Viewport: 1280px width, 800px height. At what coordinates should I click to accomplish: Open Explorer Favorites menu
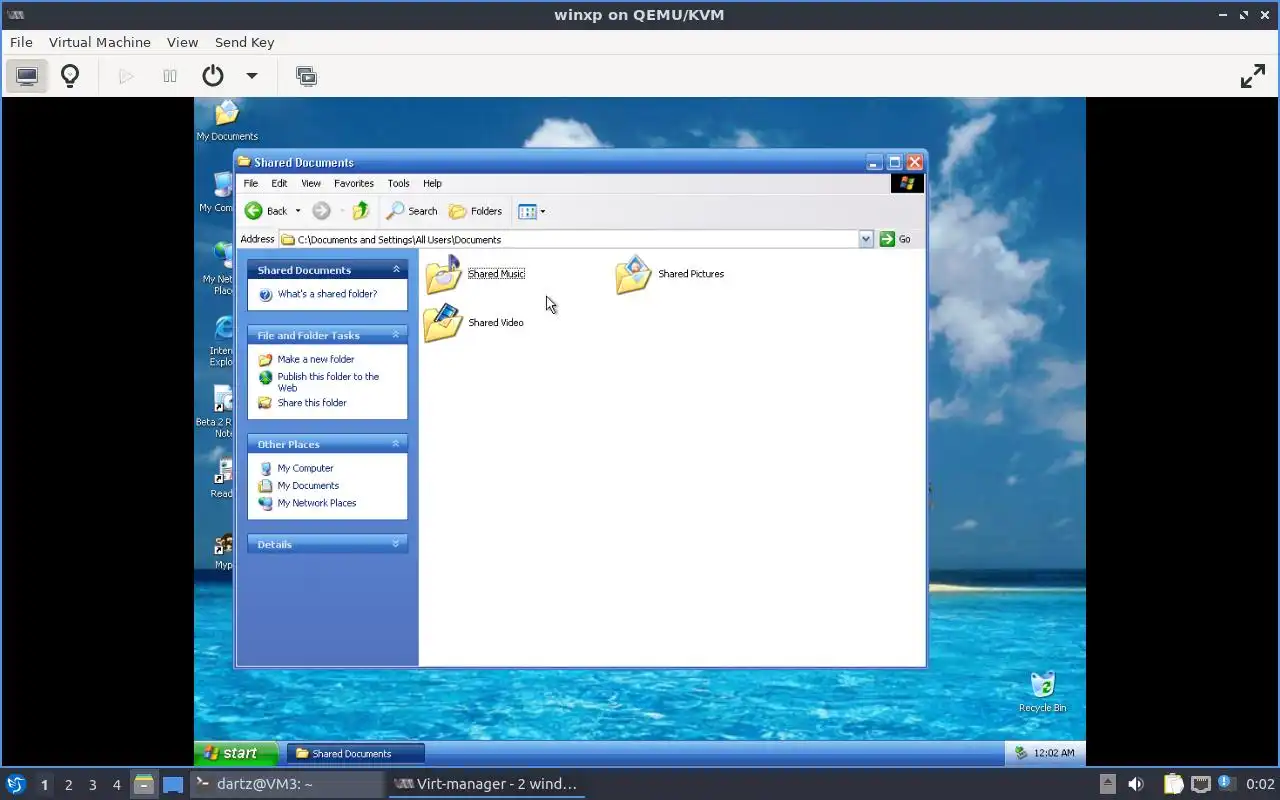point(354,183)
